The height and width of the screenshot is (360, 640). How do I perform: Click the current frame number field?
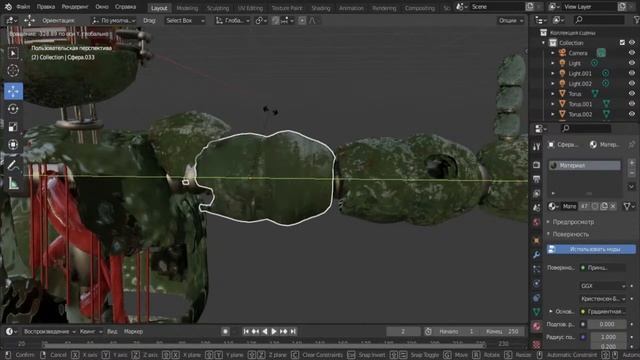[403, 331]
